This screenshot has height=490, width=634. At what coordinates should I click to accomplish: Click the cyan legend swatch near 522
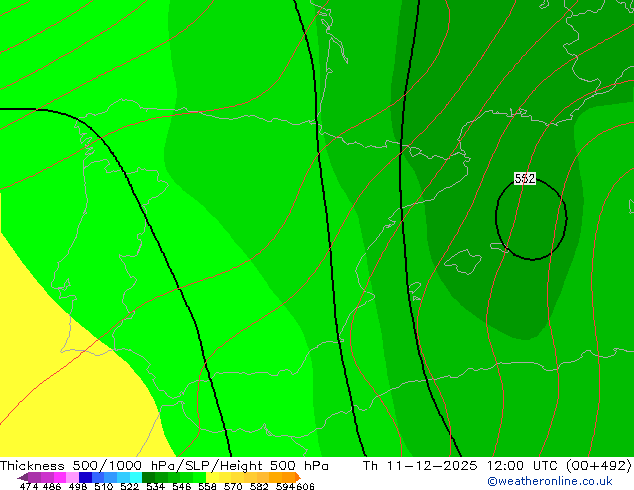pos(136,477)
